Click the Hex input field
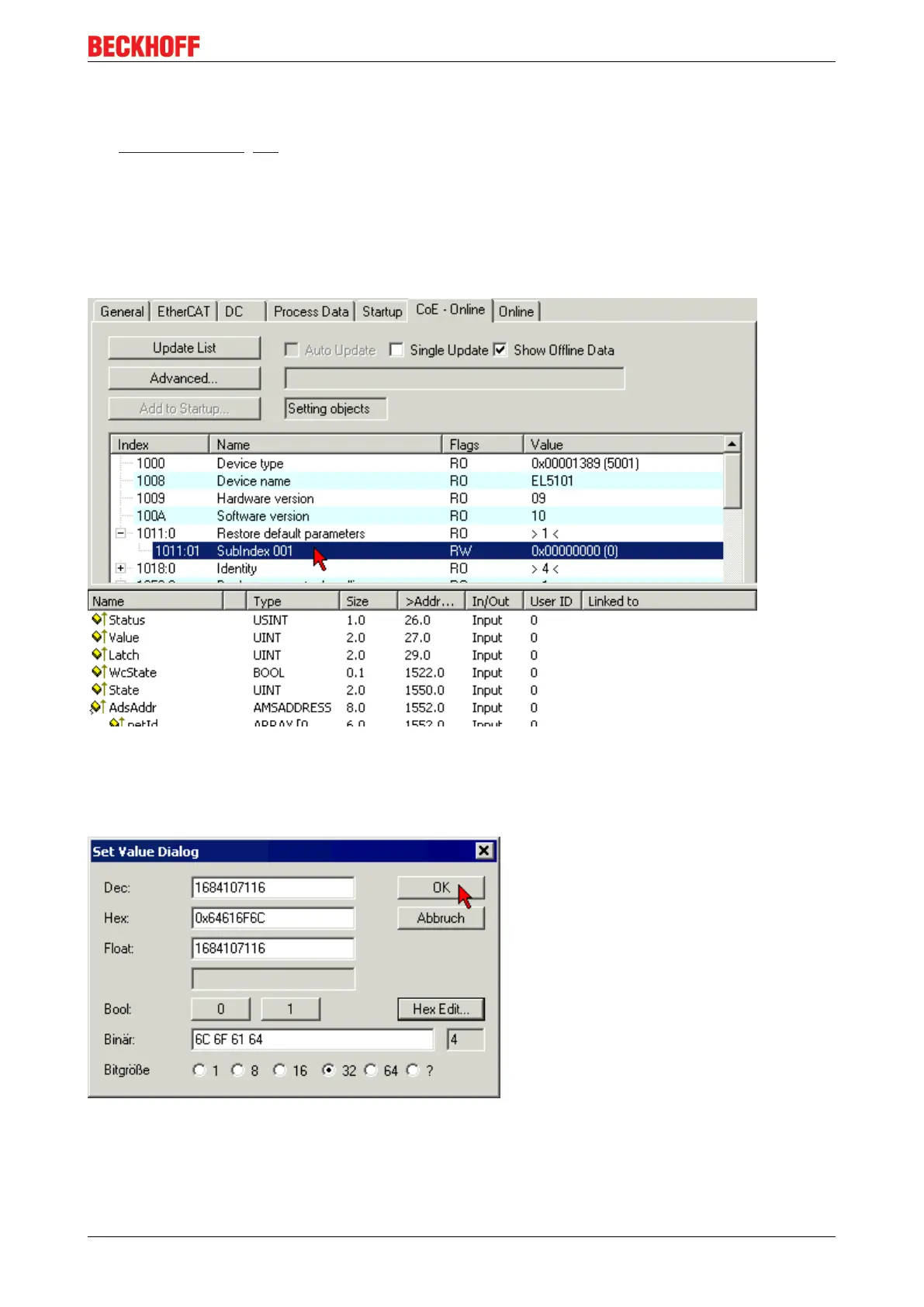The width and height of the screenshot is (924, 1307). point(273,918)
